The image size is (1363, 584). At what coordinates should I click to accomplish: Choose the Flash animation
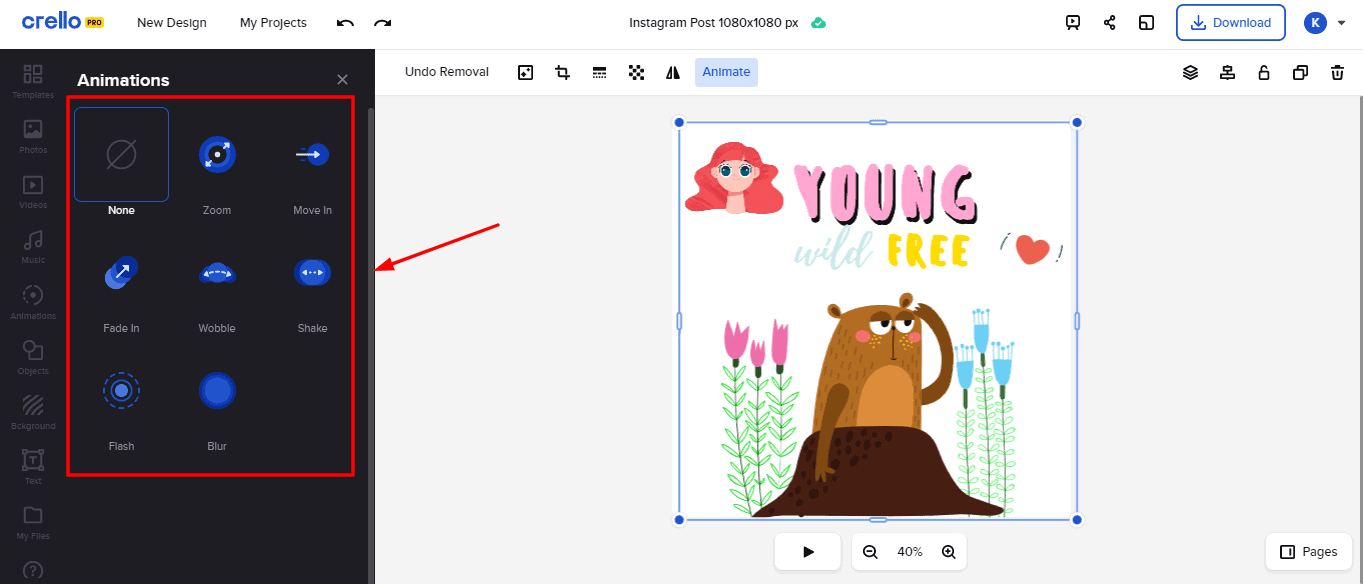pos(121,391)
